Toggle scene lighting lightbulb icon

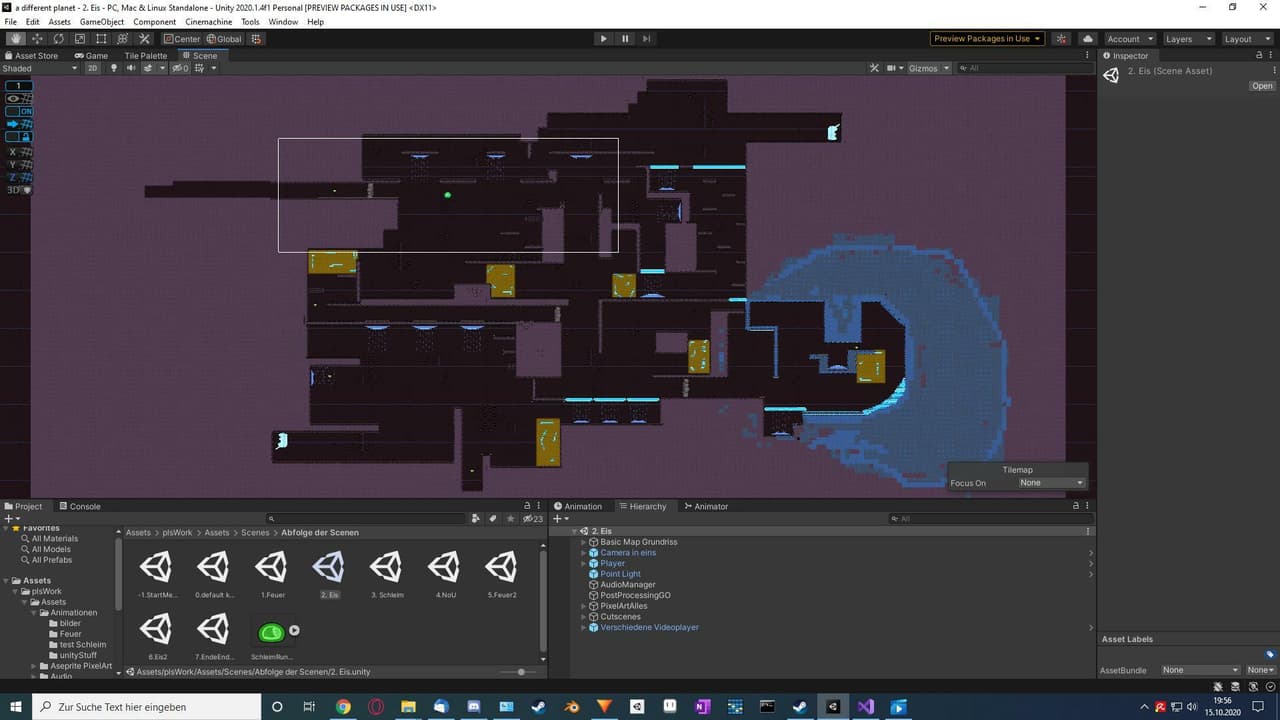113,68
